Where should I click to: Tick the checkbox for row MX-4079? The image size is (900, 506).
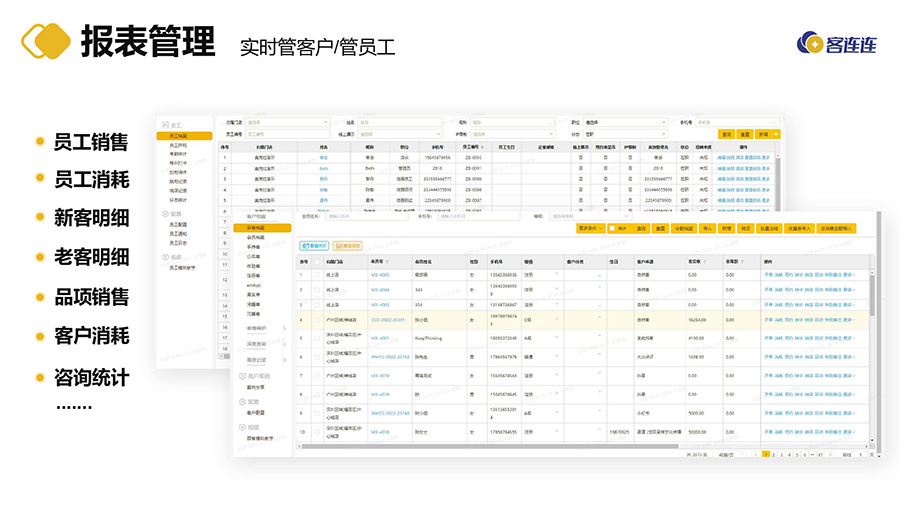point(316,376)
